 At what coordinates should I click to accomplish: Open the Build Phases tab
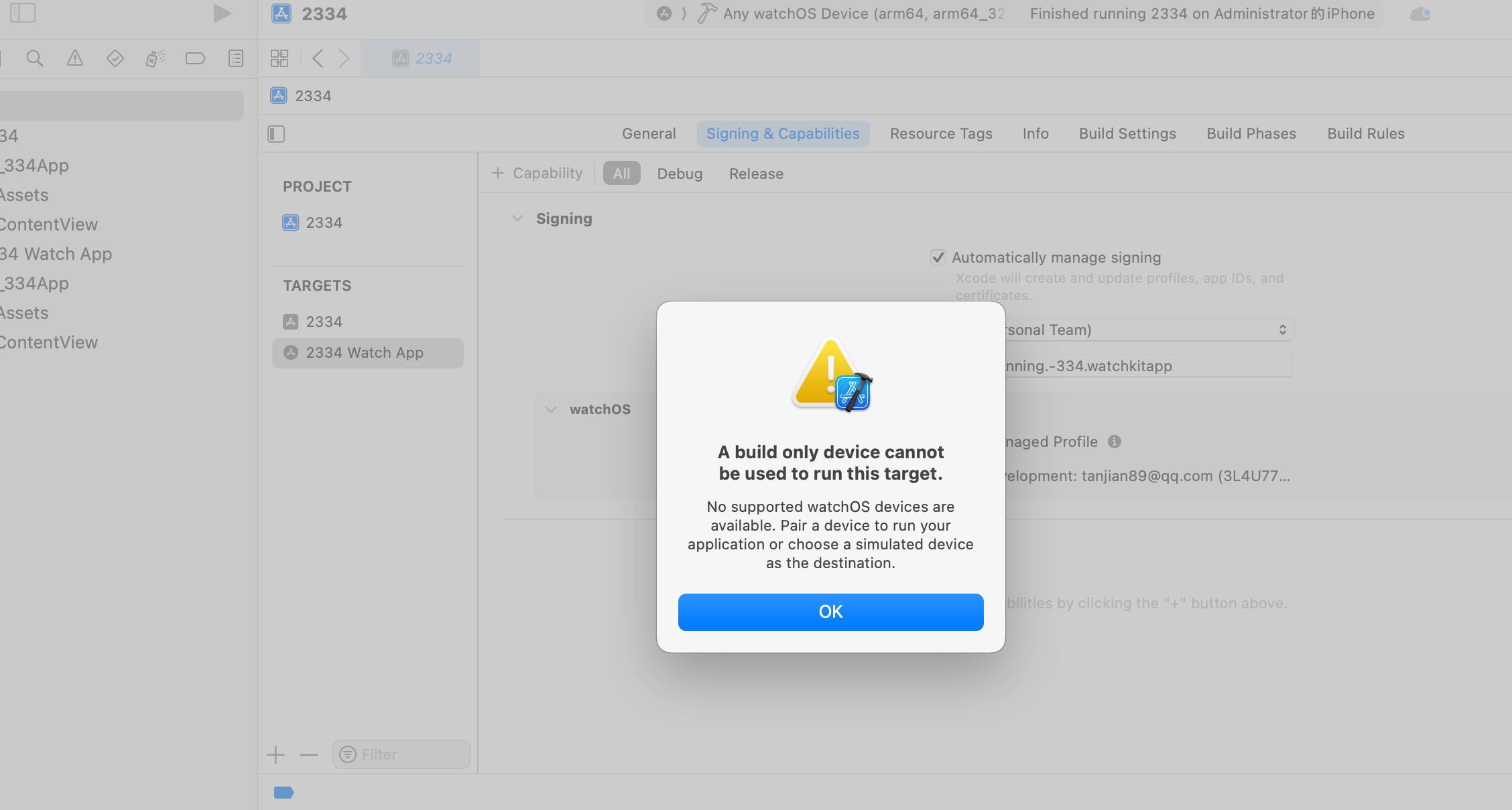coord(1251,134)
